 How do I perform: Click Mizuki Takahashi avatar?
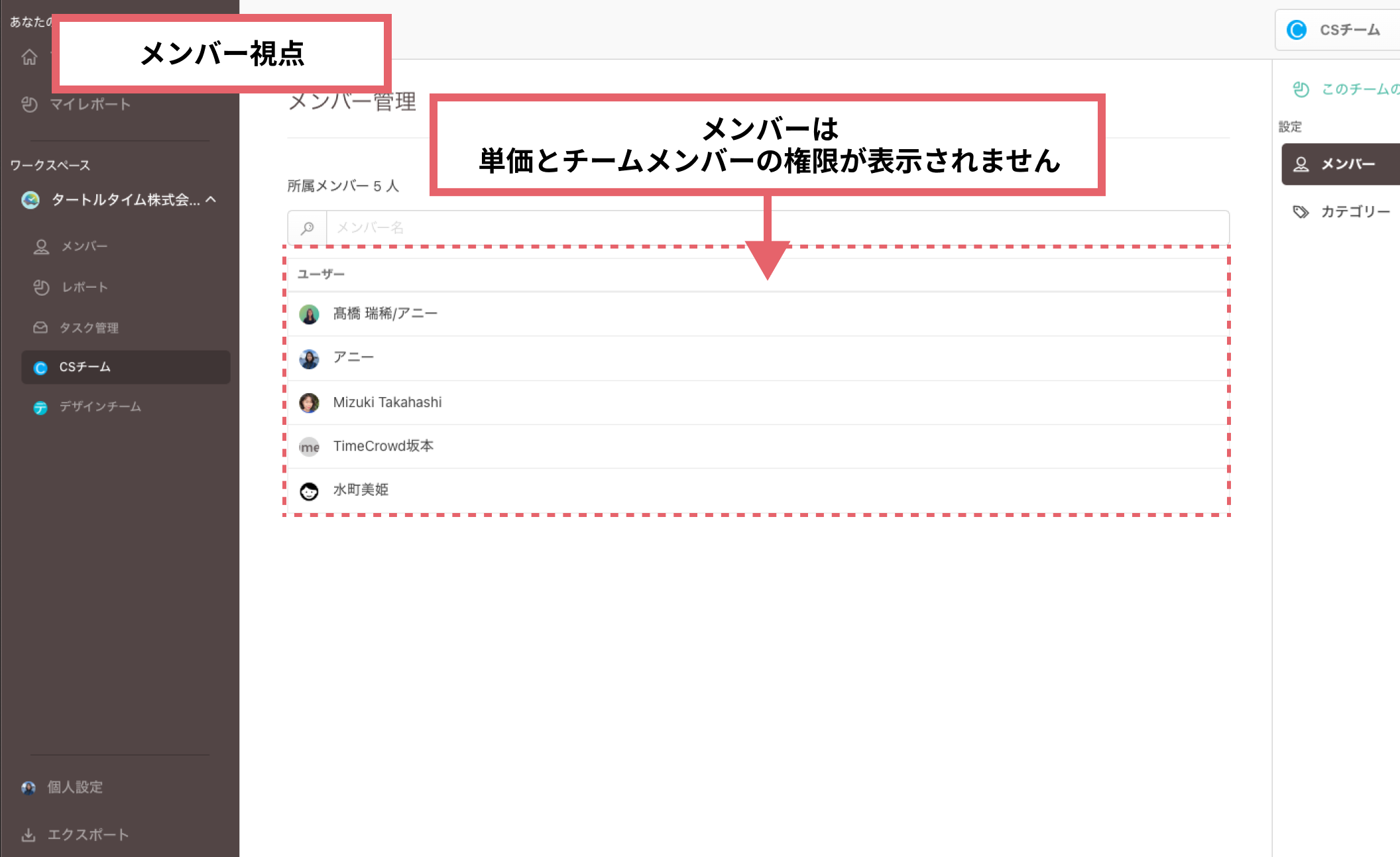(x=309, y=402)
